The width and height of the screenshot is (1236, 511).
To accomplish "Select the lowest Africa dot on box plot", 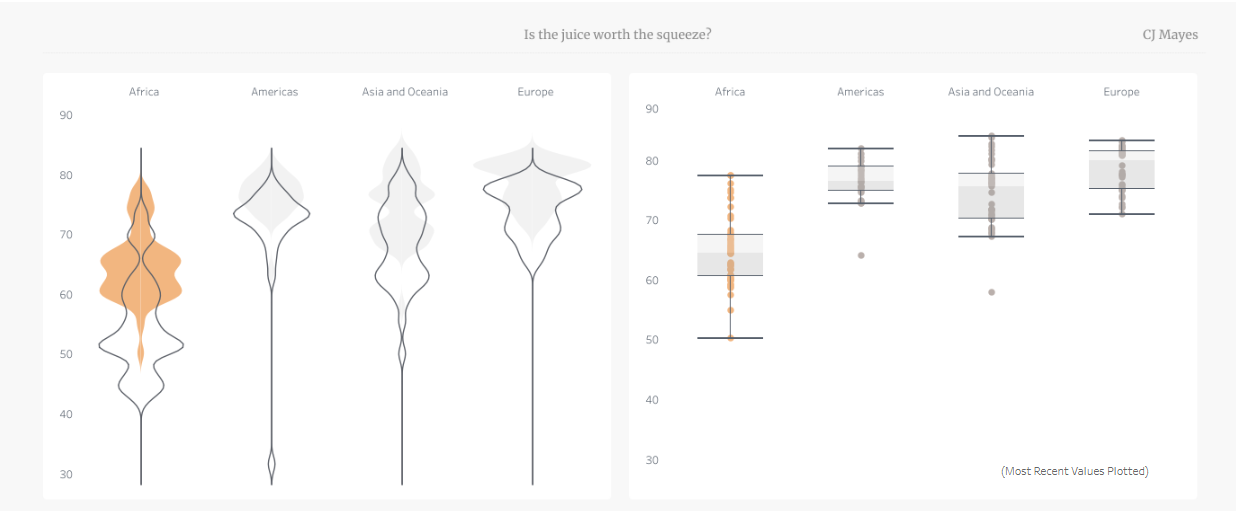I will click(x=730, y=338).
